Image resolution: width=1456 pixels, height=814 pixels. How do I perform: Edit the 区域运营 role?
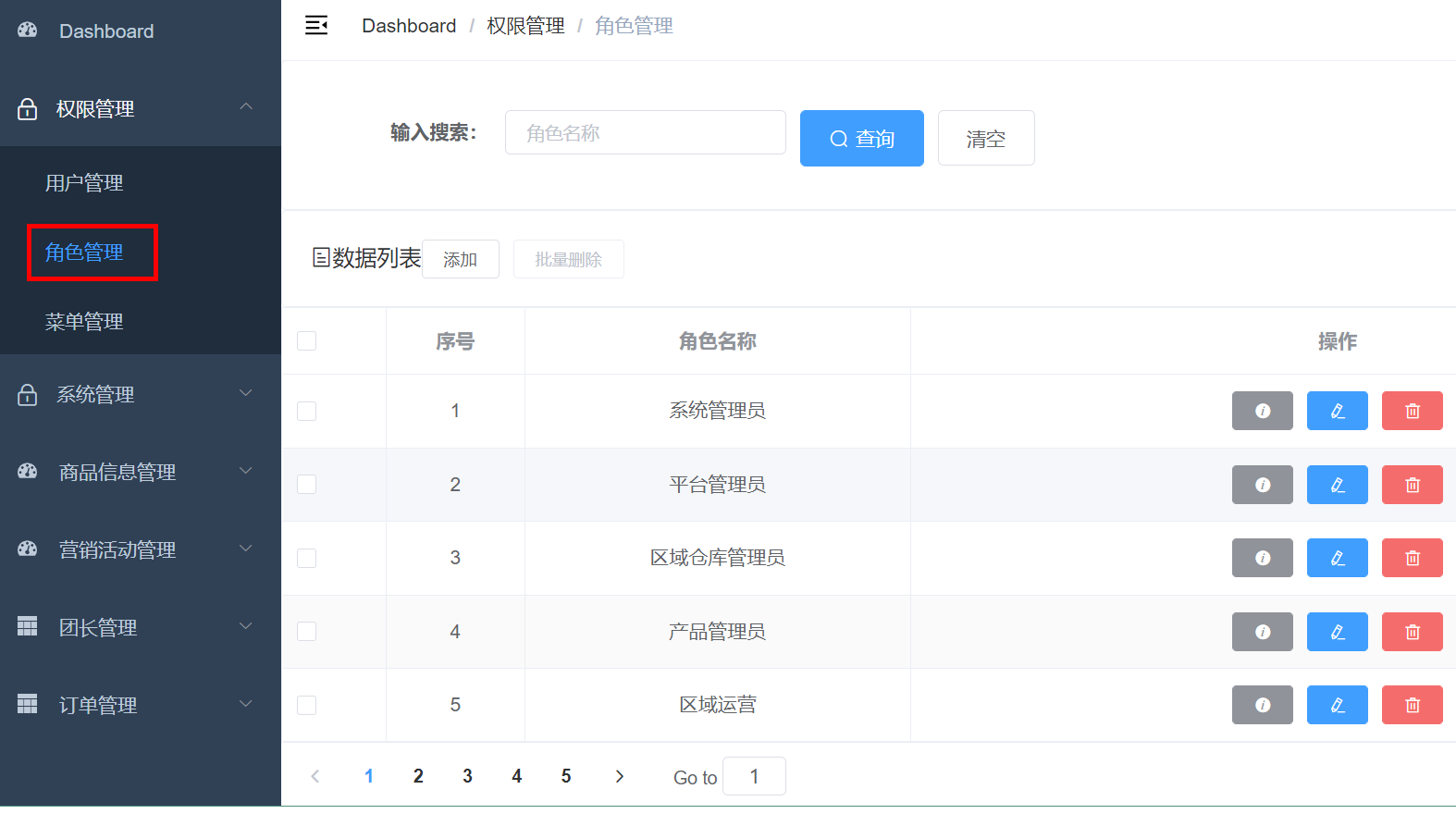(1337, 705)
